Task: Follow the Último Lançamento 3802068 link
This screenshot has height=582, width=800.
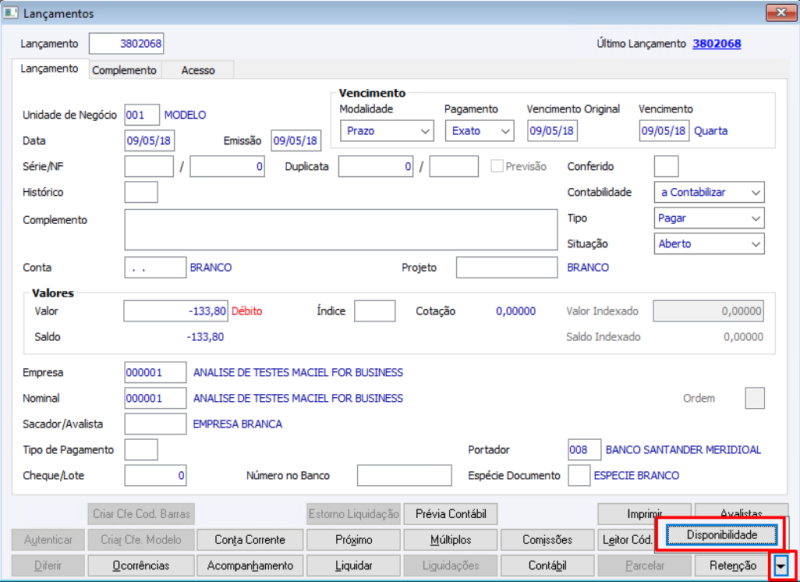Action: (x=716, y=44)
